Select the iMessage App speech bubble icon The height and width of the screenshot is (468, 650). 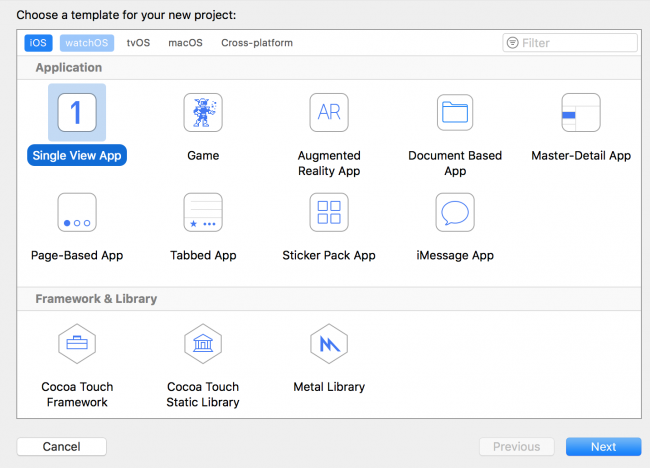point(455,212)
